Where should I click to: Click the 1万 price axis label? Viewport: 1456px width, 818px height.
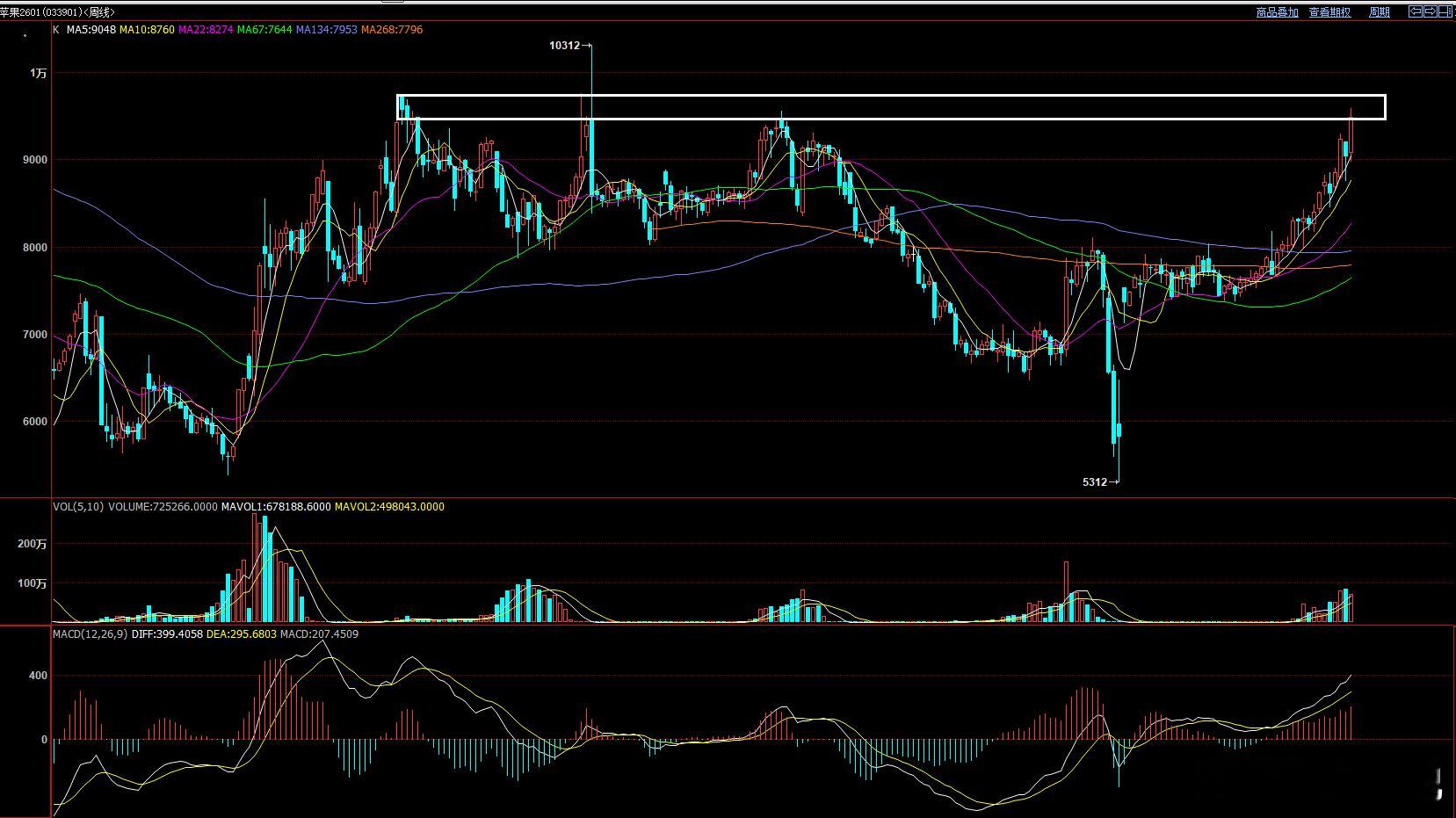click(38, 74)
